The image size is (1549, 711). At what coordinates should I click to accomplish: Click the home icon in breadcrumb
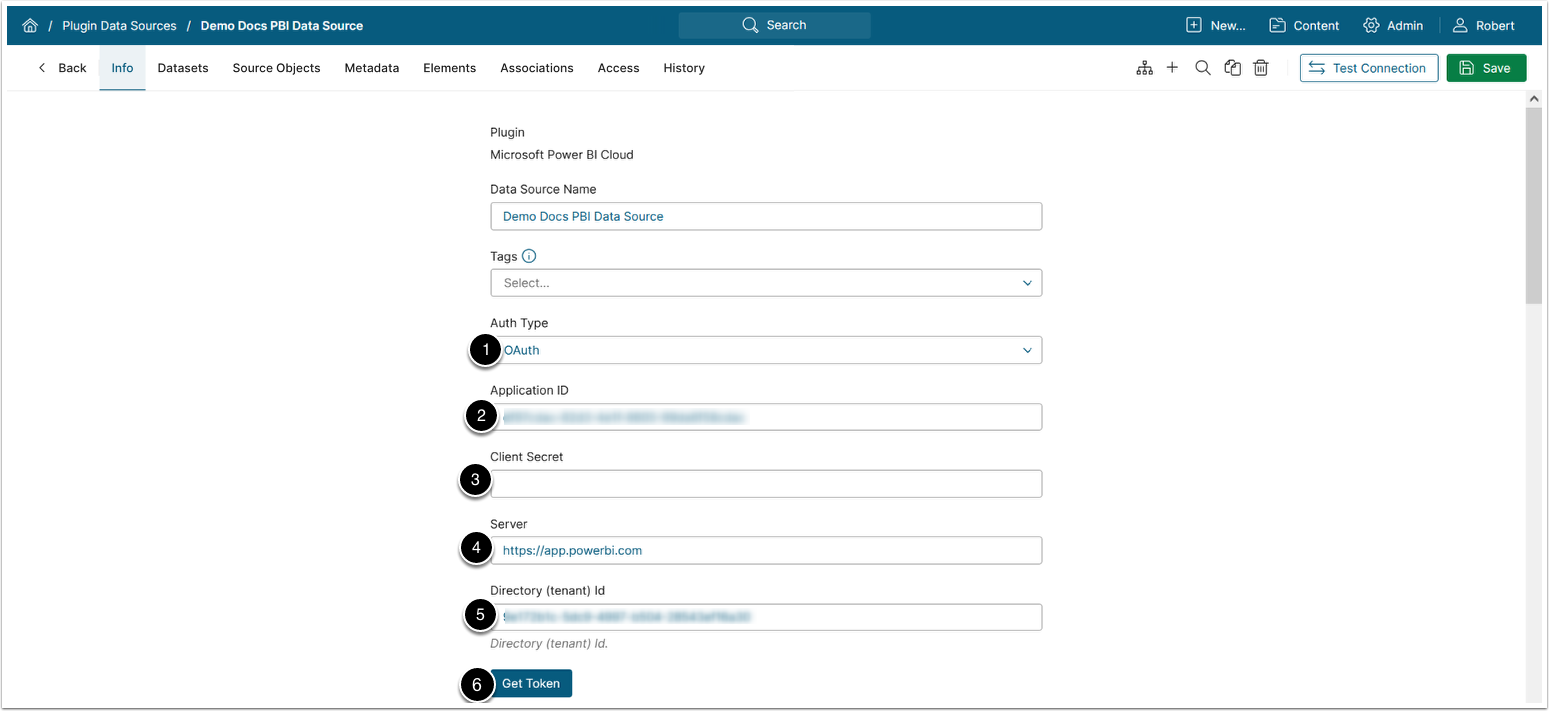[30, 26]
